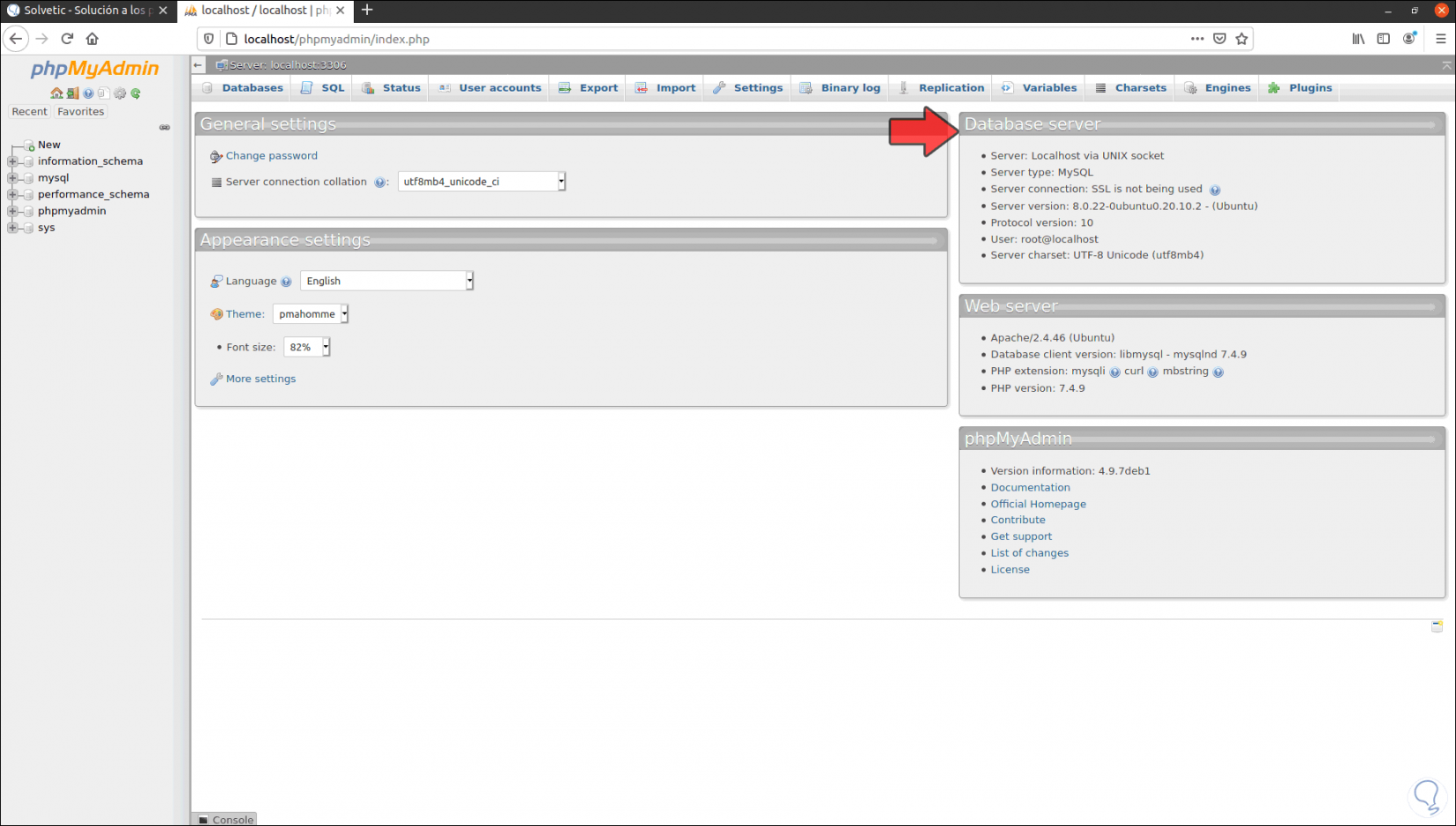The width and height of the screenshot is (1456, 826).
Task: Go to User accounts tab
Action: 490,88
